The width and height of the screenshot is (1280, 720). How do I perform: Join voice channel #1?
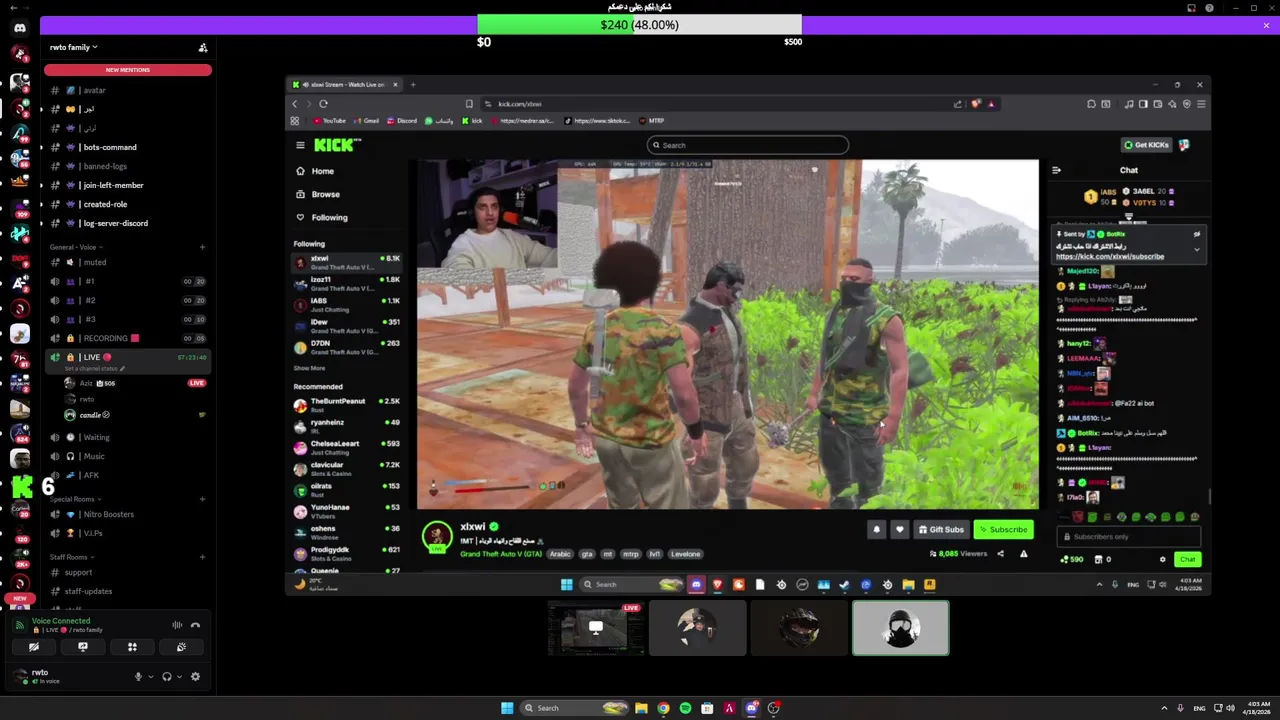128,281
